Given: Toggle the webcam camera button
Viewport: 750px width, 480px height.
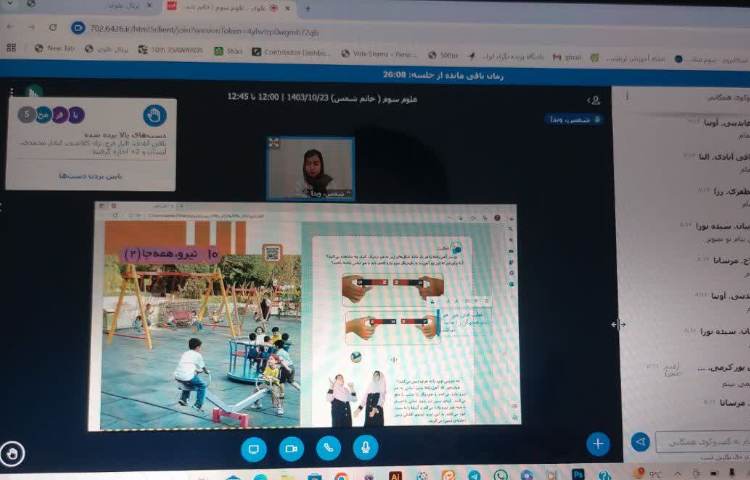Looking at the screenshot, I should (291, 449).
